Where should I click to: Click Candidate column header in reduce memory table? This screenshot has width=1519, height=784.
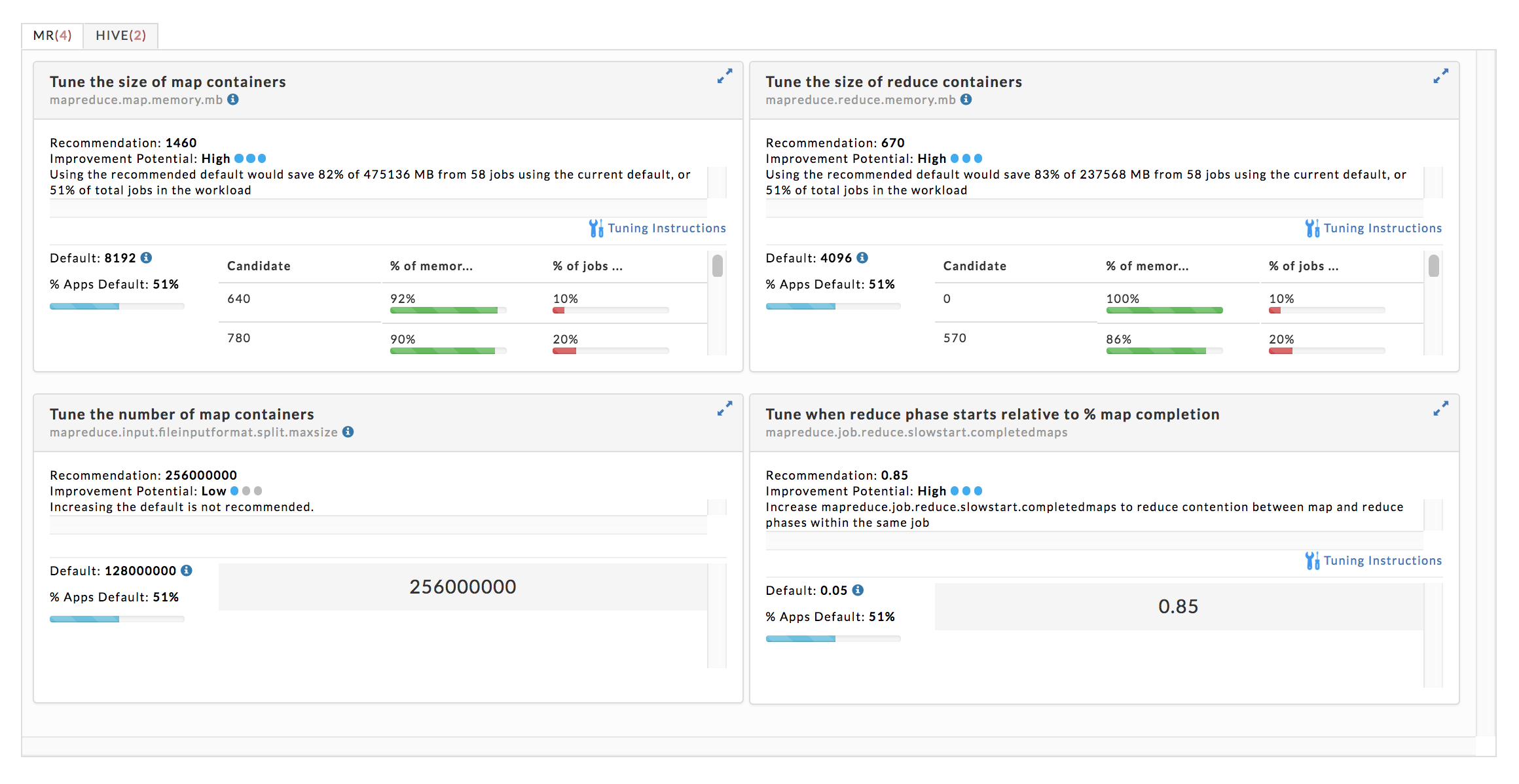click(975, 266)
